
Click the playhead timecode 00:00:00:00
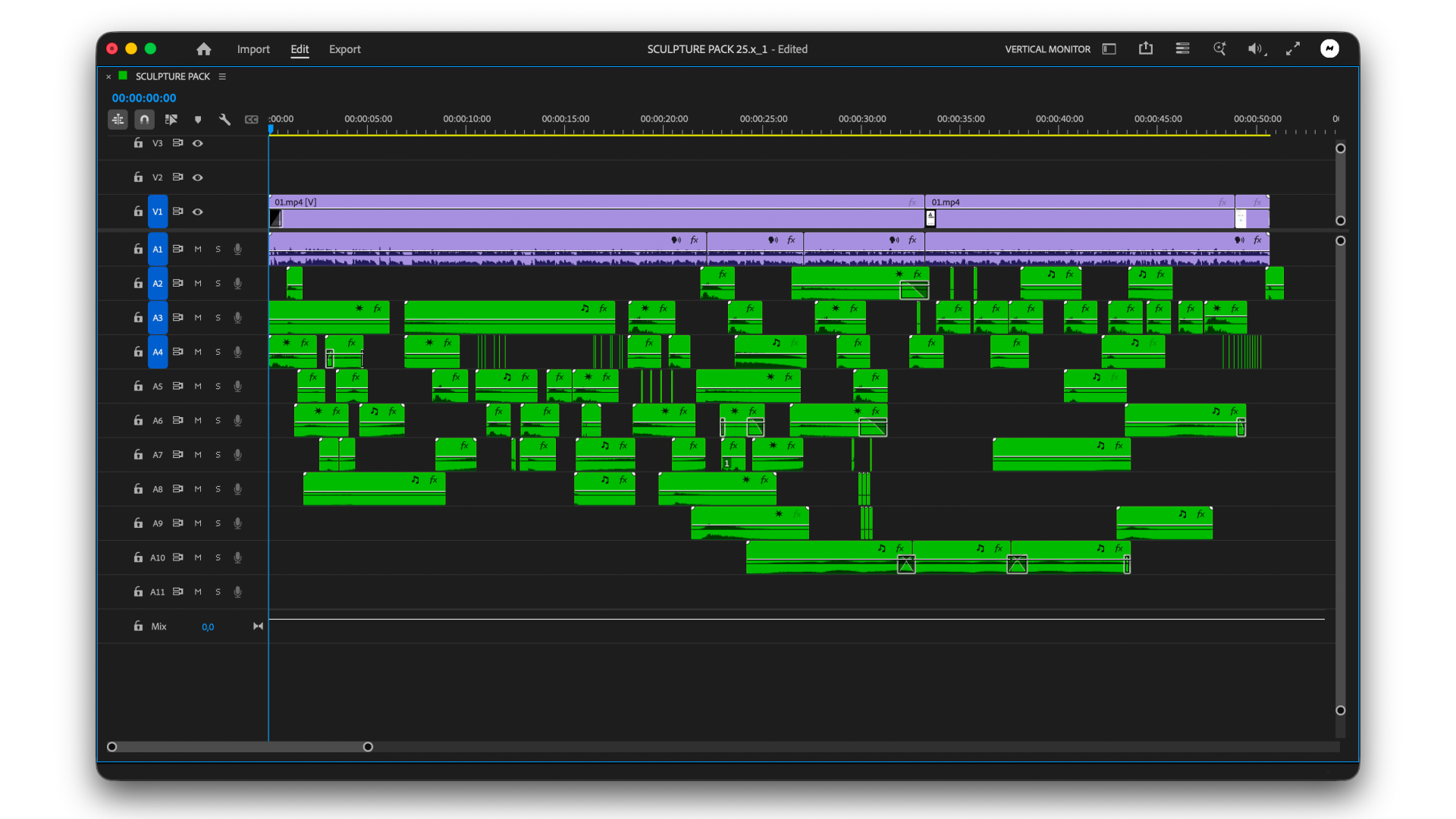[144, 98]
